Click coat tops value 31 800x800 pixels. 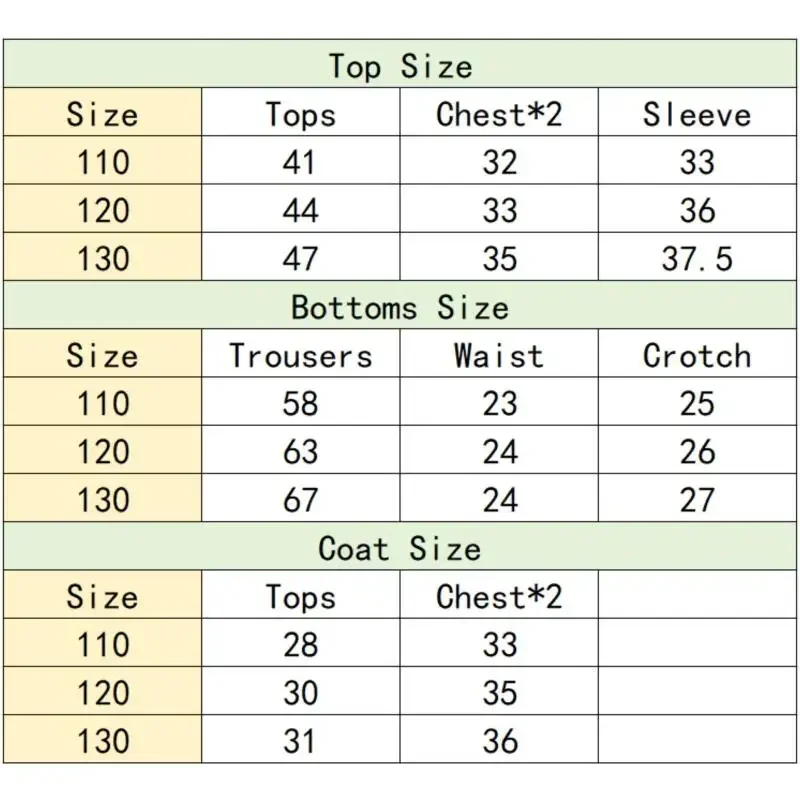click(300, 741)
